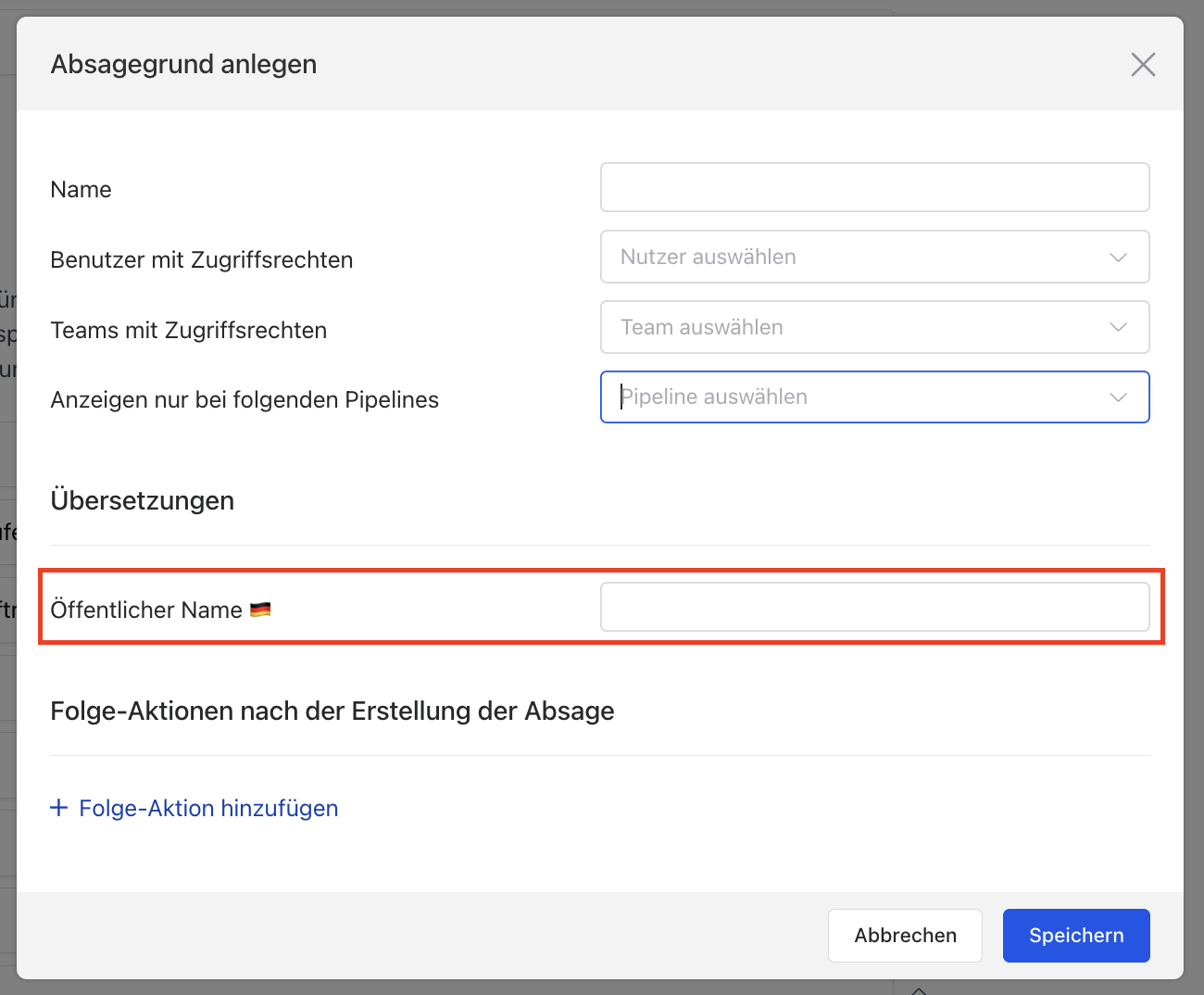
Task: Click the Teams mit Zugriffsrechten label
Action: 189,330
